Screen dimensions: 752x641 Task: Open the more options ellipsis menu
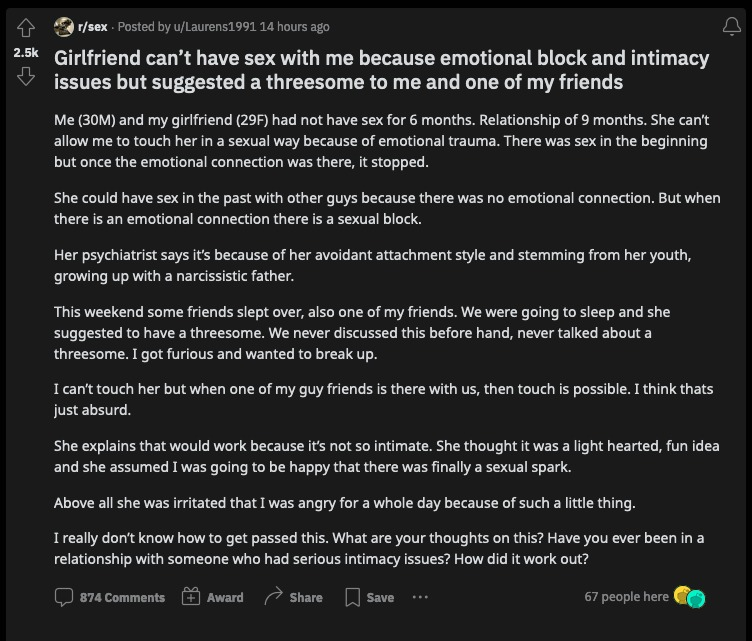420,597
